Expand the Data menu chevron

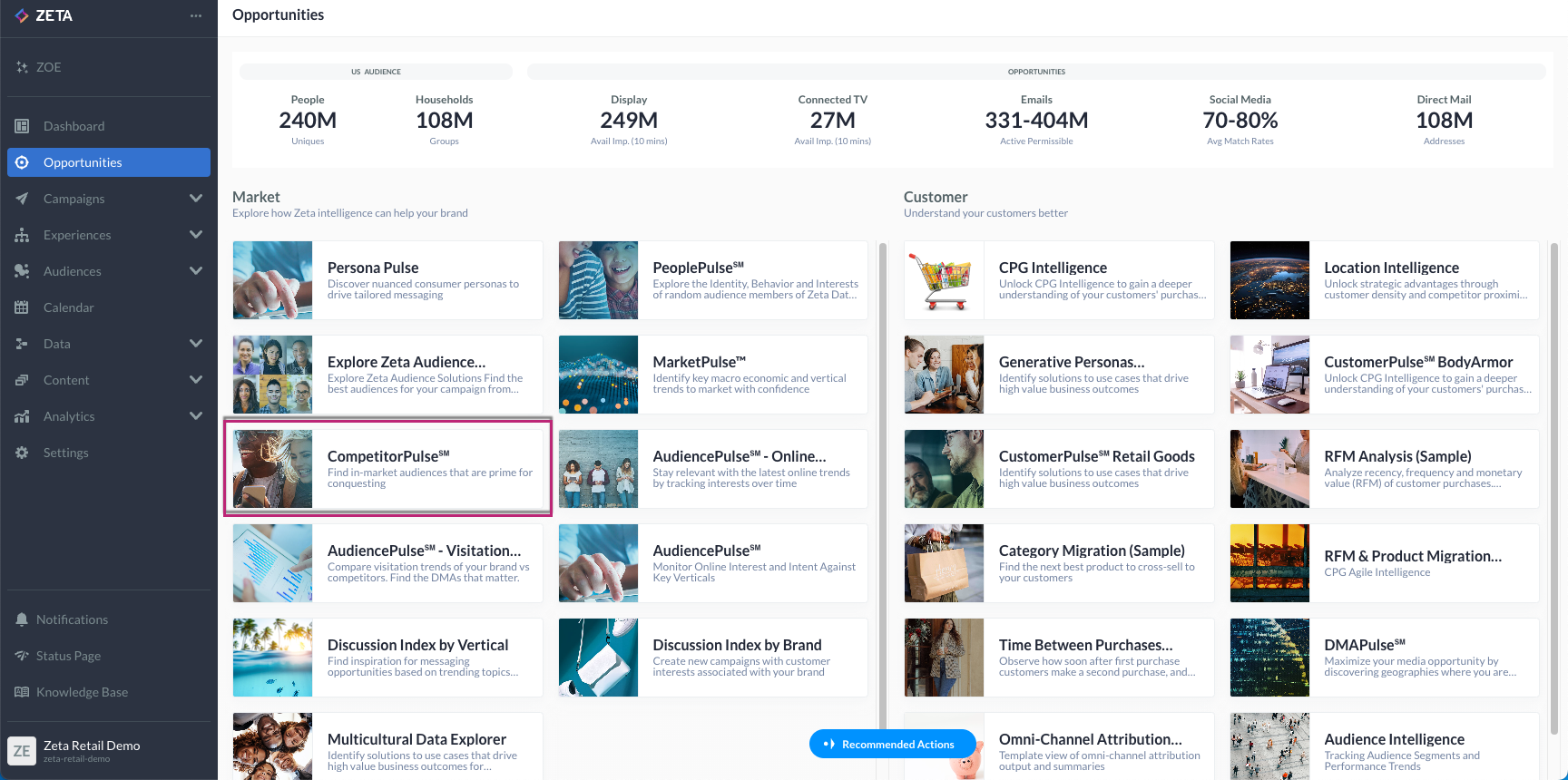click(195, 344)
